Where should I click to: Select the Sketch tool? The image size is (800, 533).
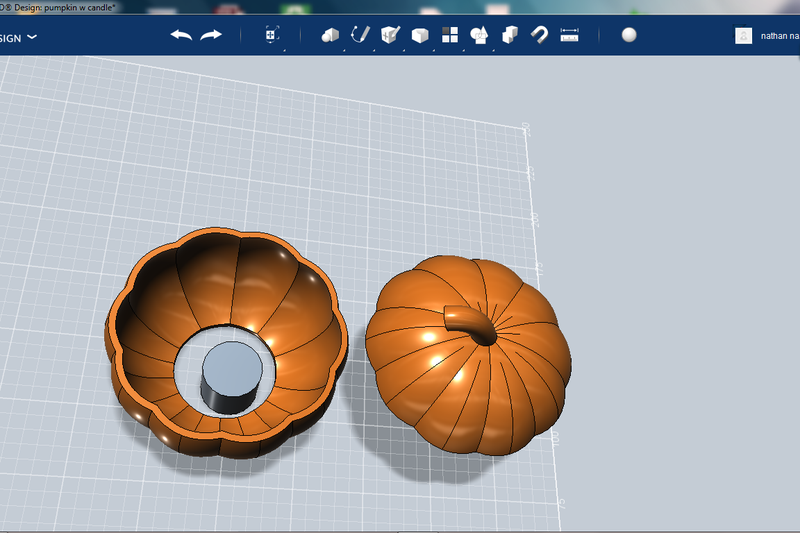[360, 35]
